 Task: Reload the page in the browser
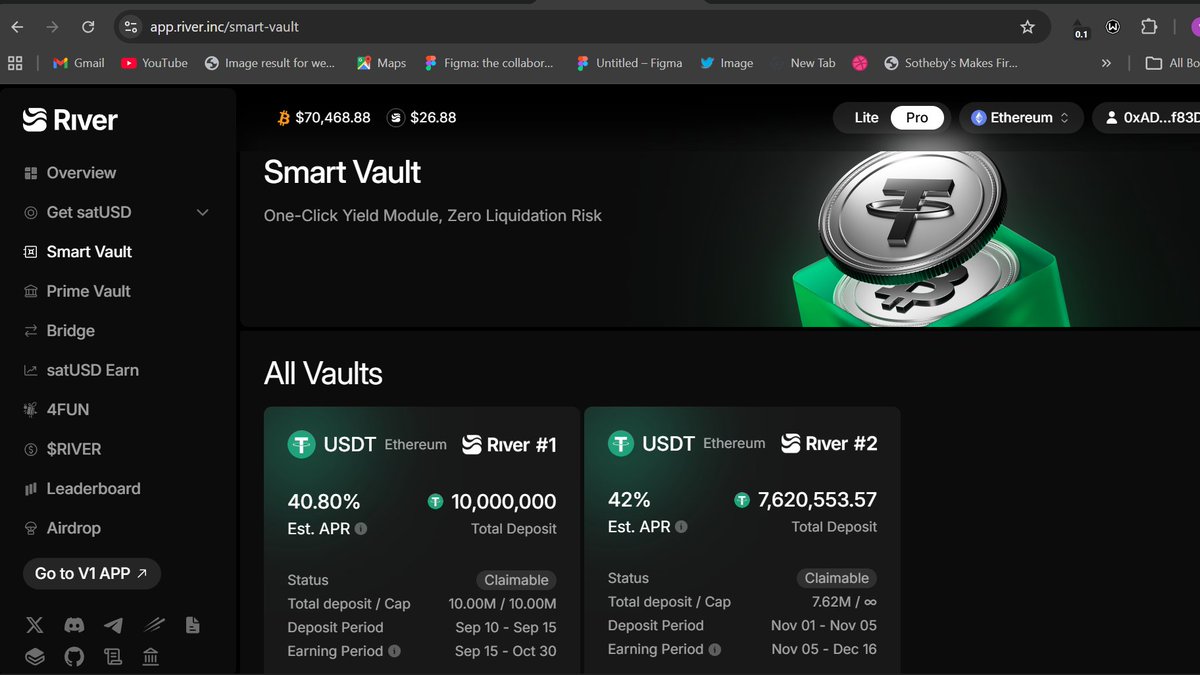click(89, 27)
